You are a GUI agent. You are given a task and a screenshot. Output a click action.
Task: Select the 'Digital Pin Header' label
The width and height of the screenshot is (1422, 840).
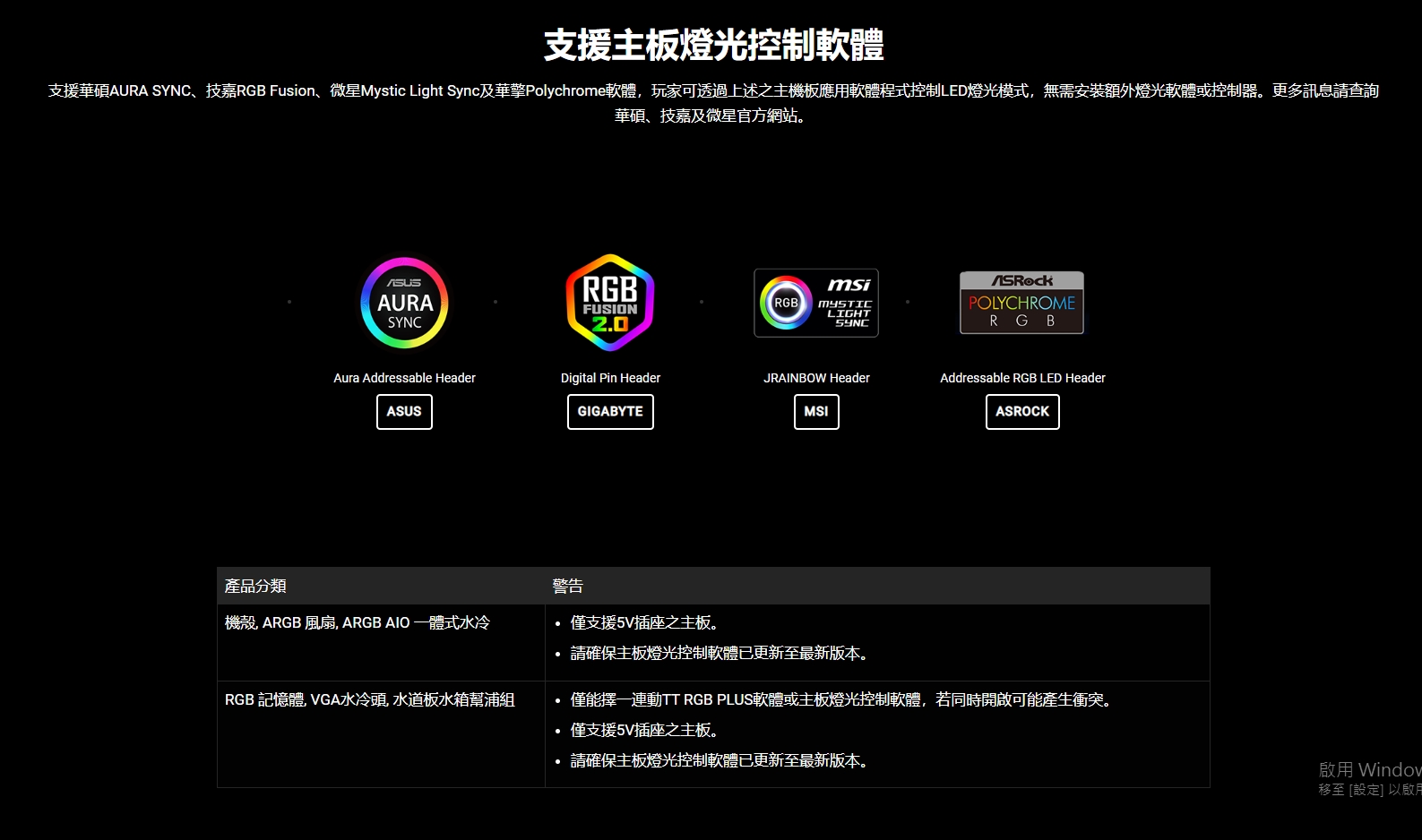point(610,378)
